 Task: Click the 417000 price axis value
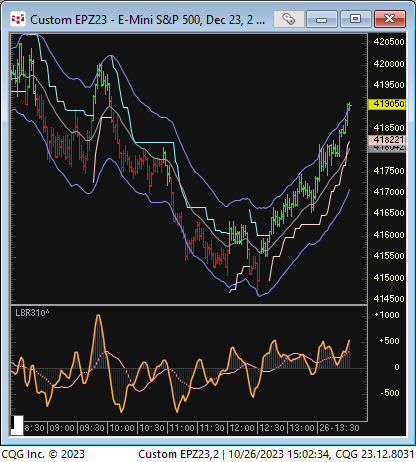(389, 192)
